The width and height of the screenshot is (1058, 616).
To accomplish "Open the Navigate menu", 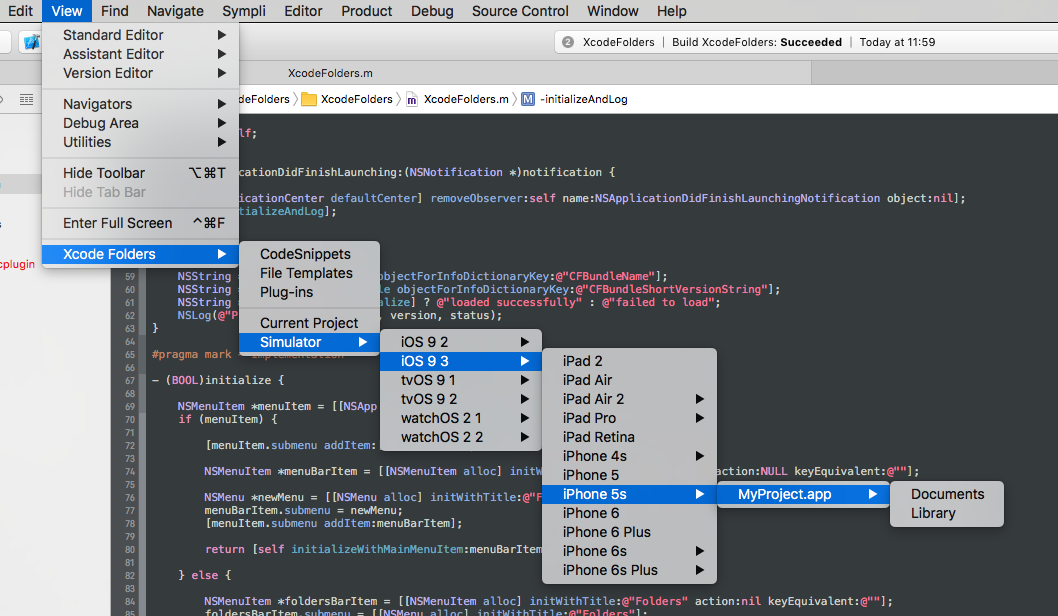I will tap(175, 11).
